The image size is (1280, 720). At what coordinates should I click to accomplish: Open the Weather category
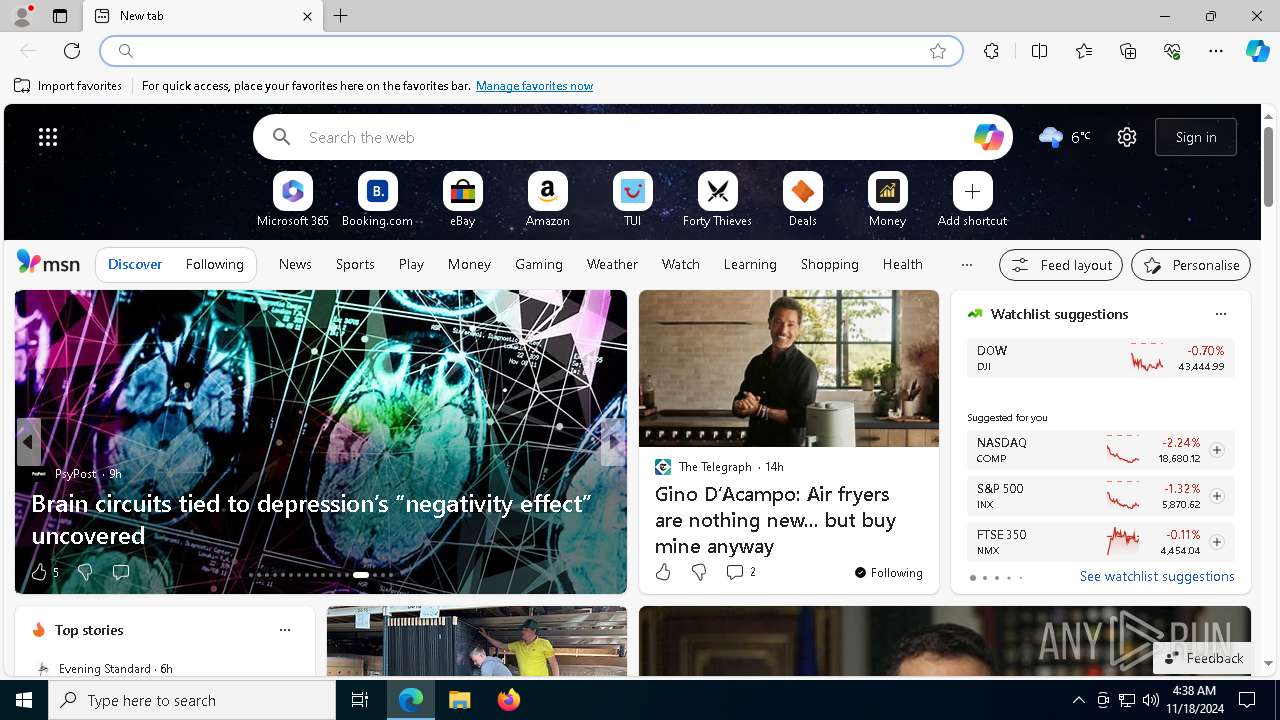pos(612,264)
